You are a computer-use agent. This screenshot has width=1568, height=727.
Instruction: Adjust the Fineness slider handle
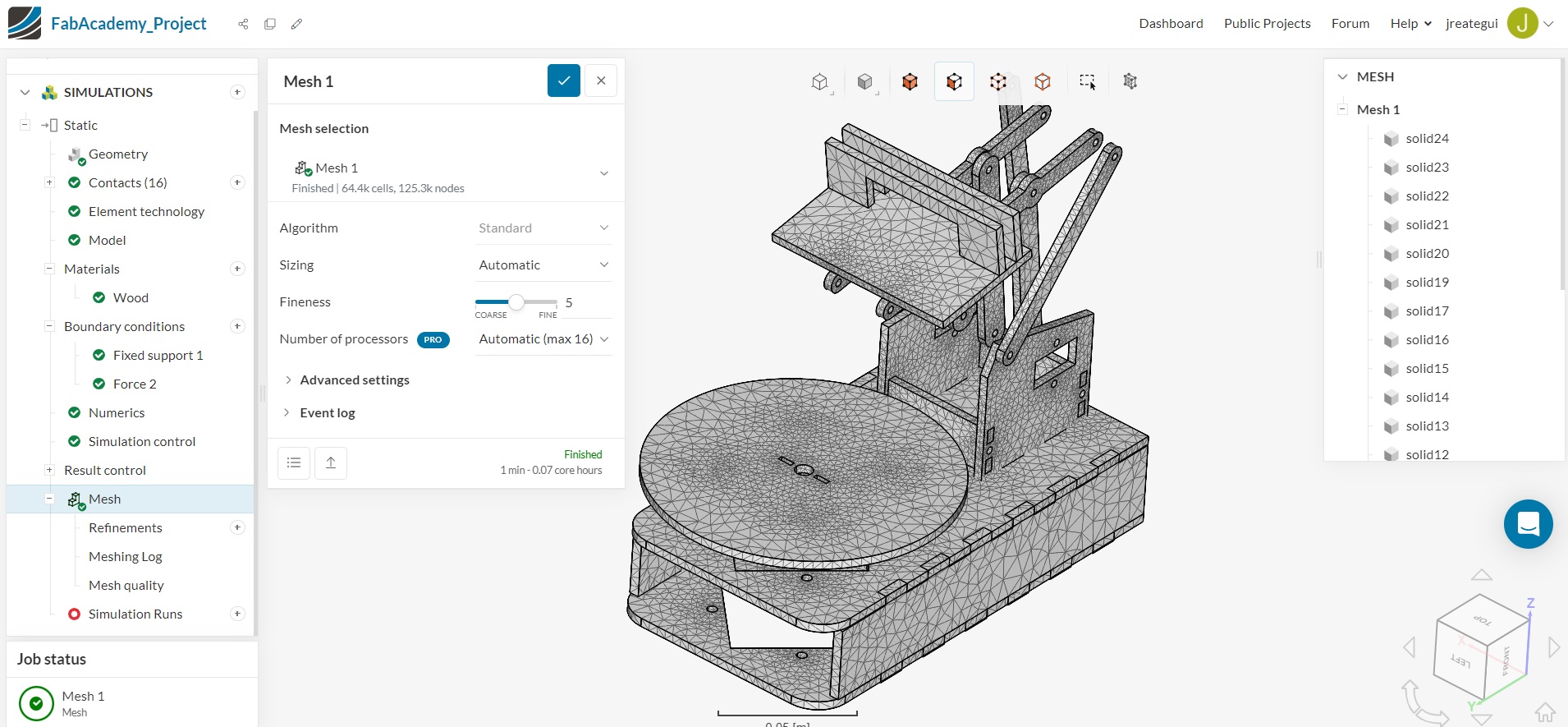[516, 302]
